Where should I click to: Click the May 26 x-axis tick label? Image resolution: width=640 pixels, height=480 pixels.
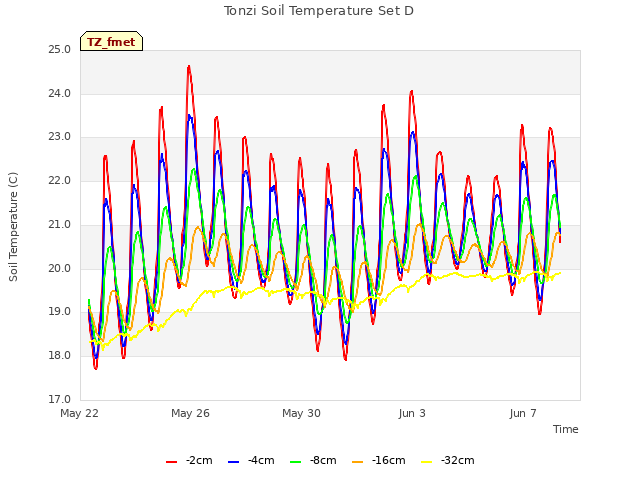coord(190,413)
